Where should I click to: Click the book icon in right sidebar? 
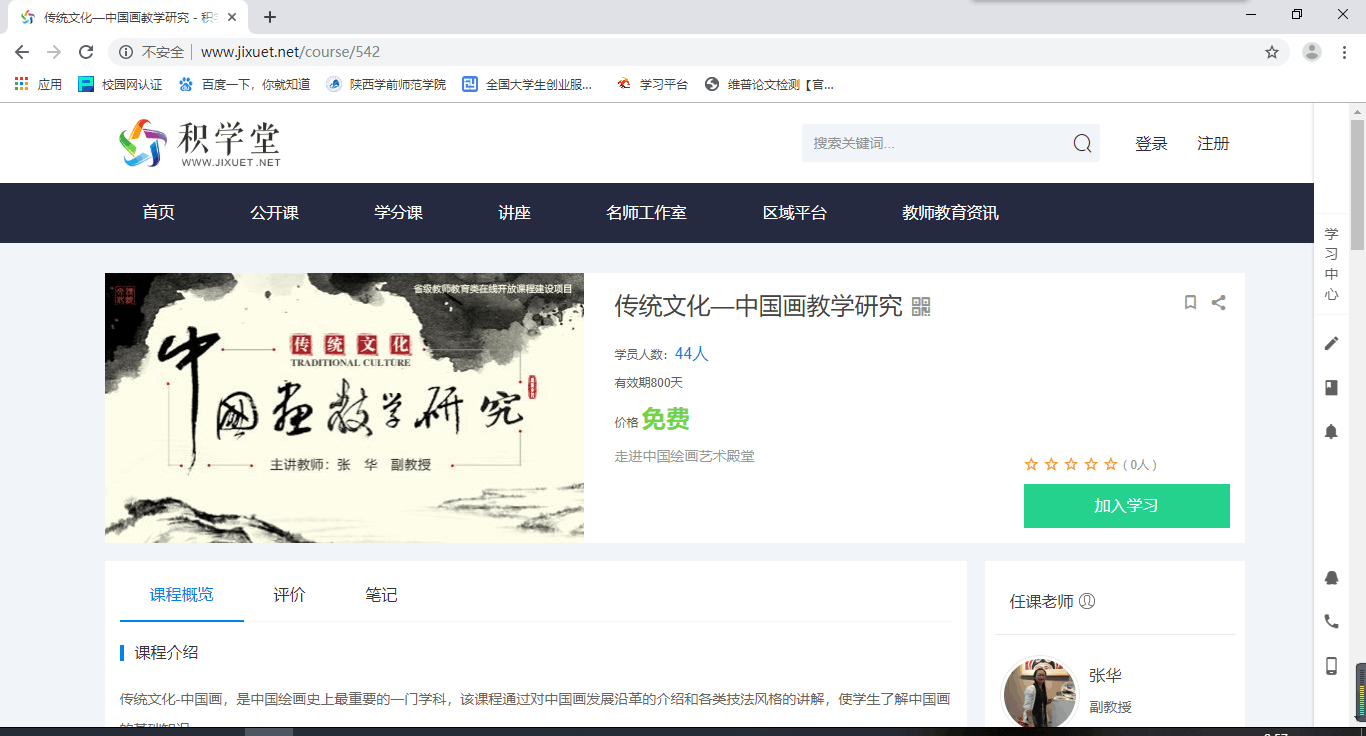pyautogui.click(x=1331, y=387)
